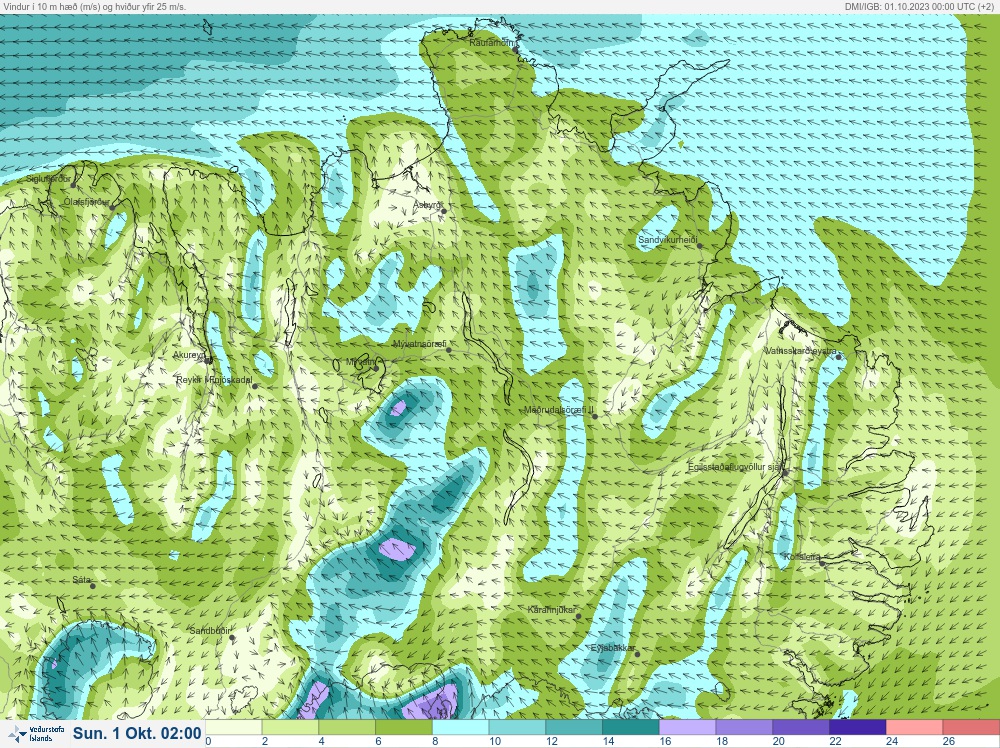This screenshot has width=1000, height=748.
Task: Click the Ólafsfjörður station marker
Action: [x=112, y=208]
